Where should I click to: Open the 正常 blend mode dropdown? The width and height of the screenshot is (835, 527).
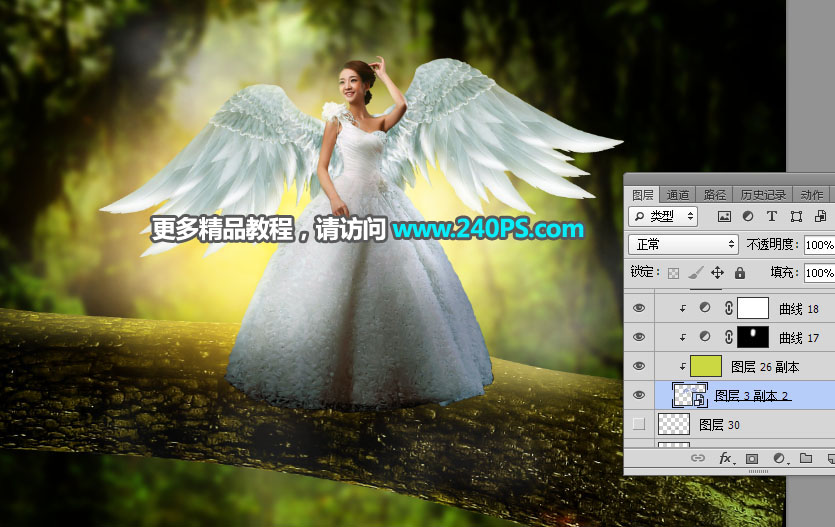coord(684,244)
